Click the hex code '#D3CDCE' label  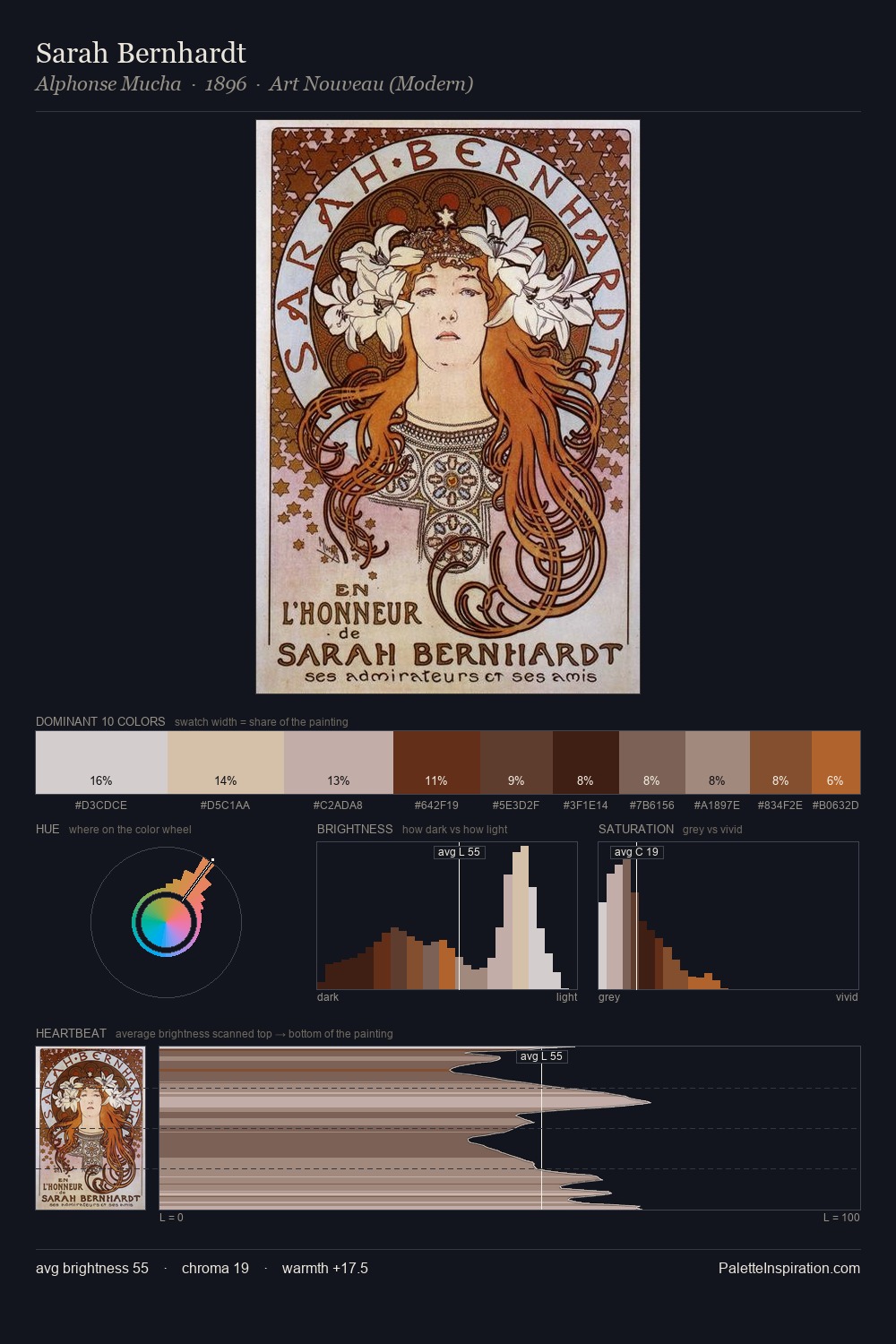tap(101, 806)
